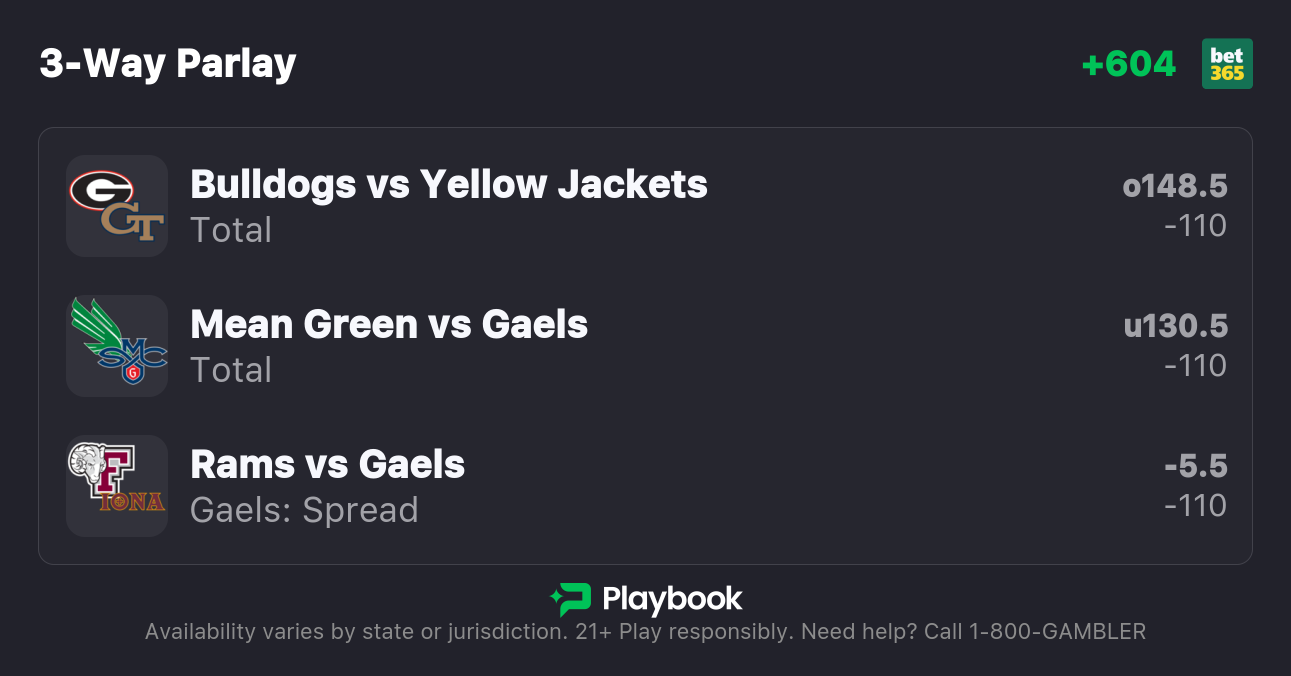Select the -5.5 spread line
This screenshot has width=1291, height=676.
tap(1195, 466)
